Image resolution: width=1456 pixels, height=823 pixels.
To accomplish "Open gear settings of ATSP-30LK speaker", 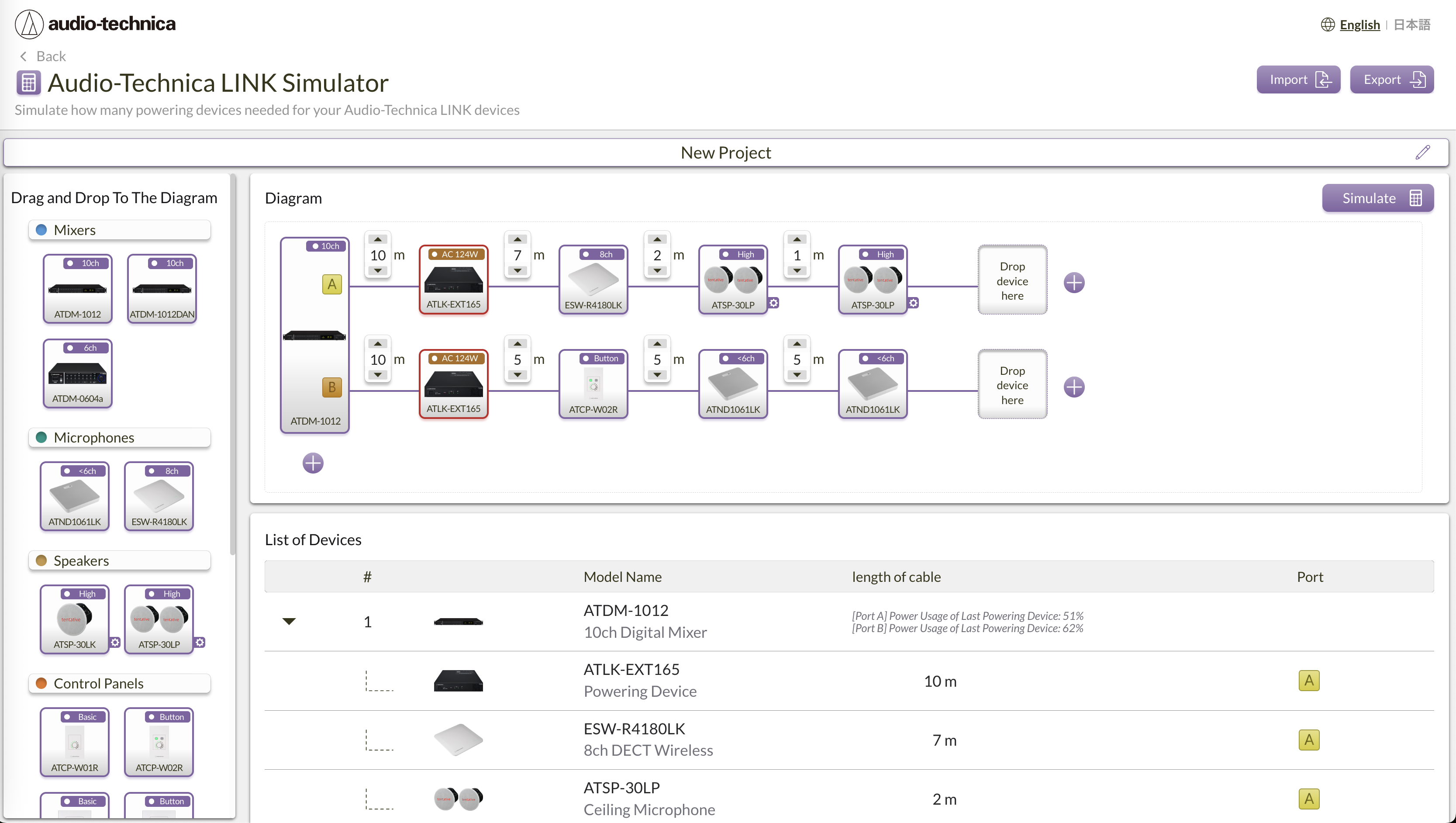I will click(115, 642).
